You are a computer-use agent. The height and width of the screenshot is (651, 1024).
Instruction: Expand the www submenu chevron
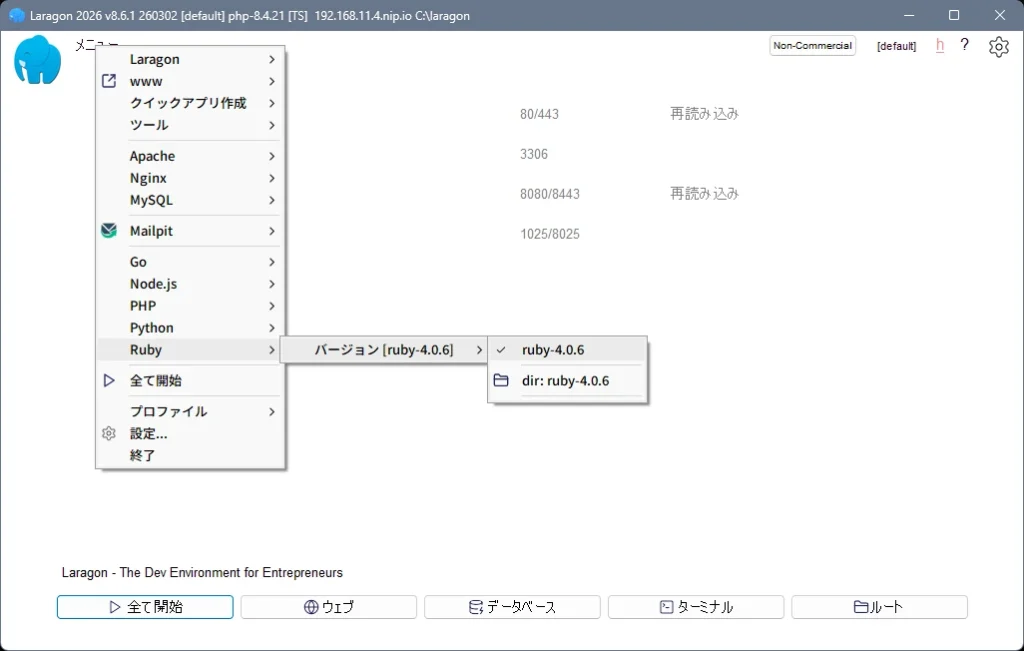click(272, 82)
